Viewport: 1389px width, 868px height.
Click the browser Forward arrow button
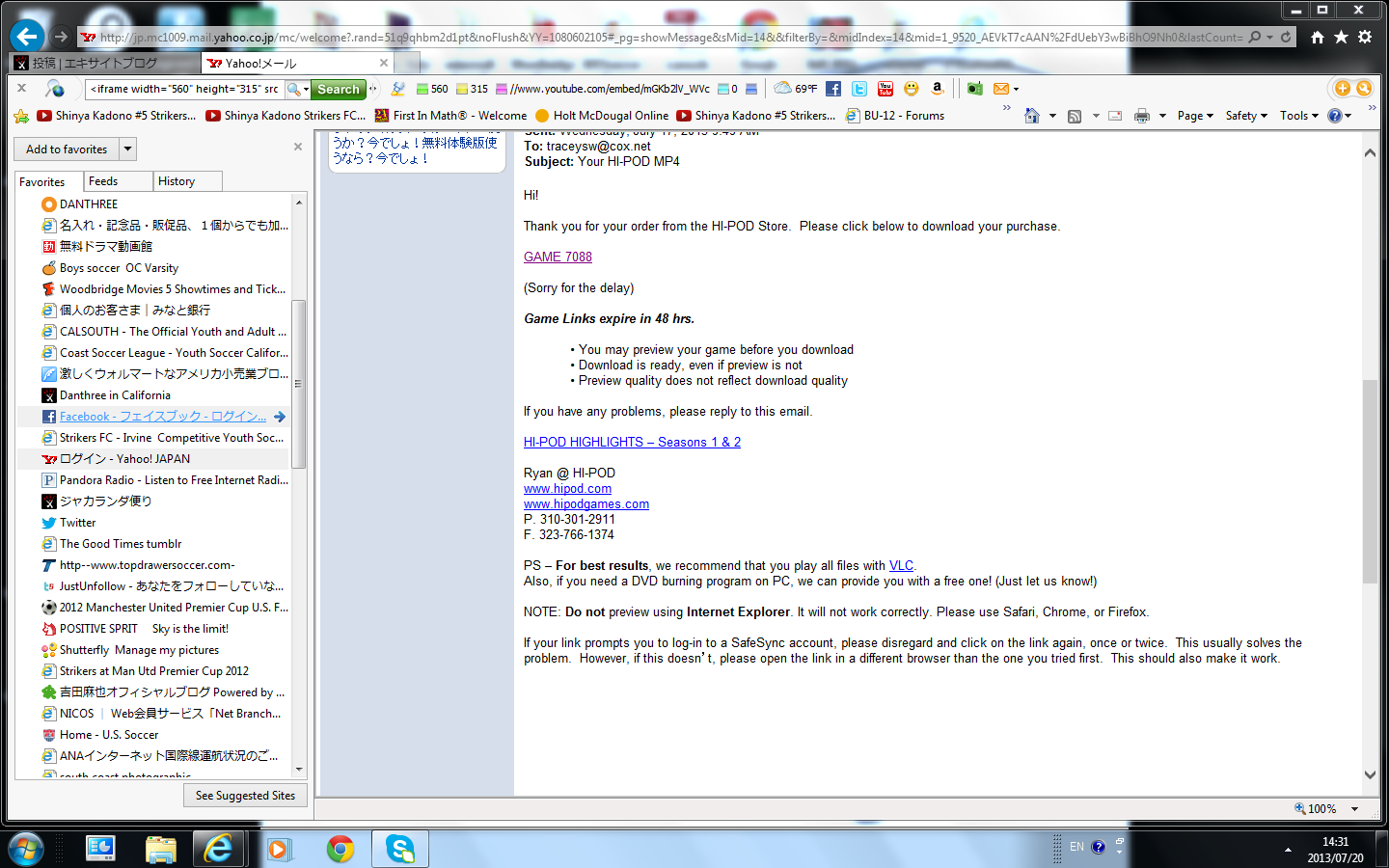[x=61, y=37]
